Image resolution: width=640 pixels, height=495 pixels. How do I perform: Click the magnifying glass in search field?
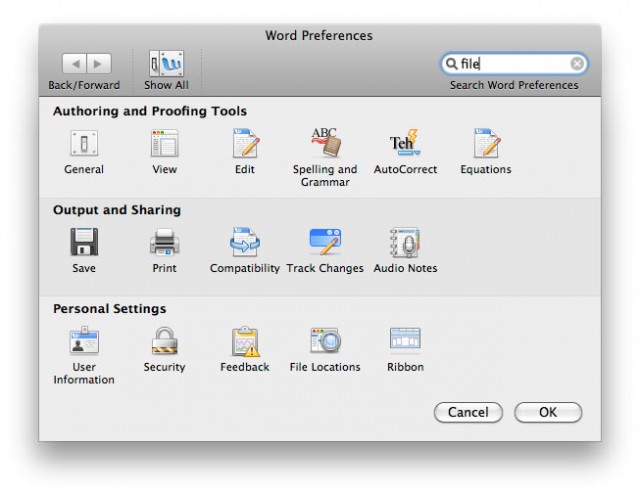coord(451,64)
